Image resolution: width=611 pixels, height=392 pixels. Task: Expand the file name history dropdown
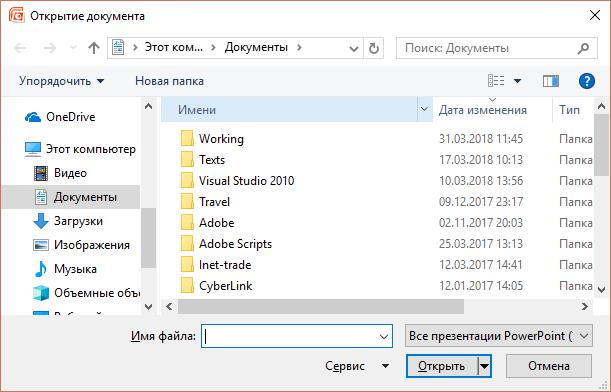coord(384,336)
